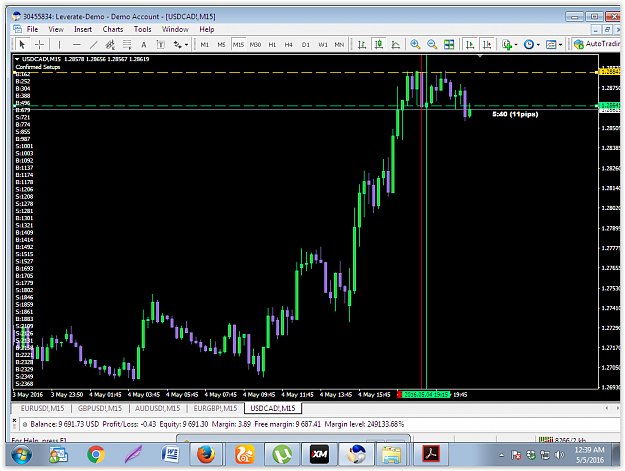
Task: Toggle chart auto scroll
Action: coord(470,44)
